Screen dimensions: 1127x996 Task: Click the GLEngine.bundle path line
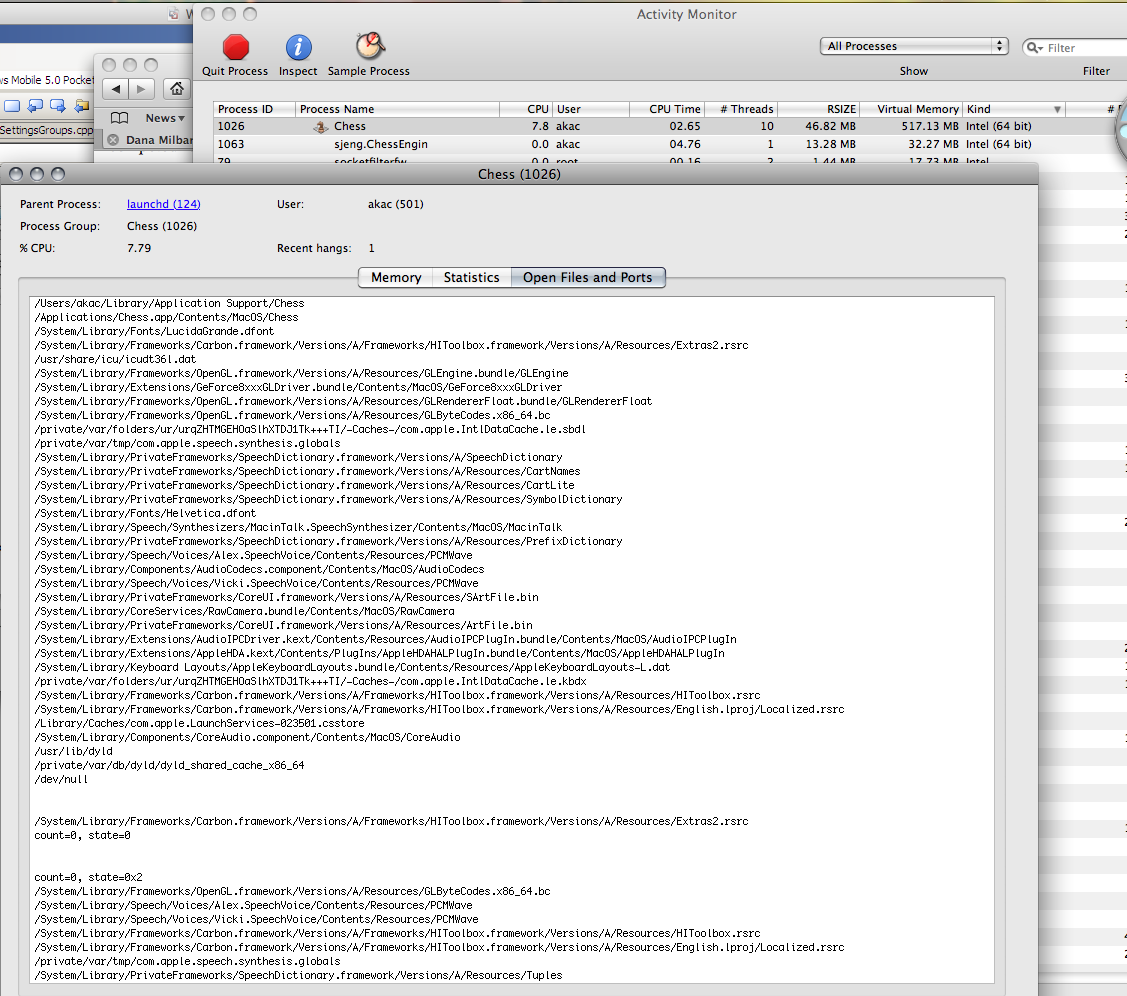tap(301, 374)
